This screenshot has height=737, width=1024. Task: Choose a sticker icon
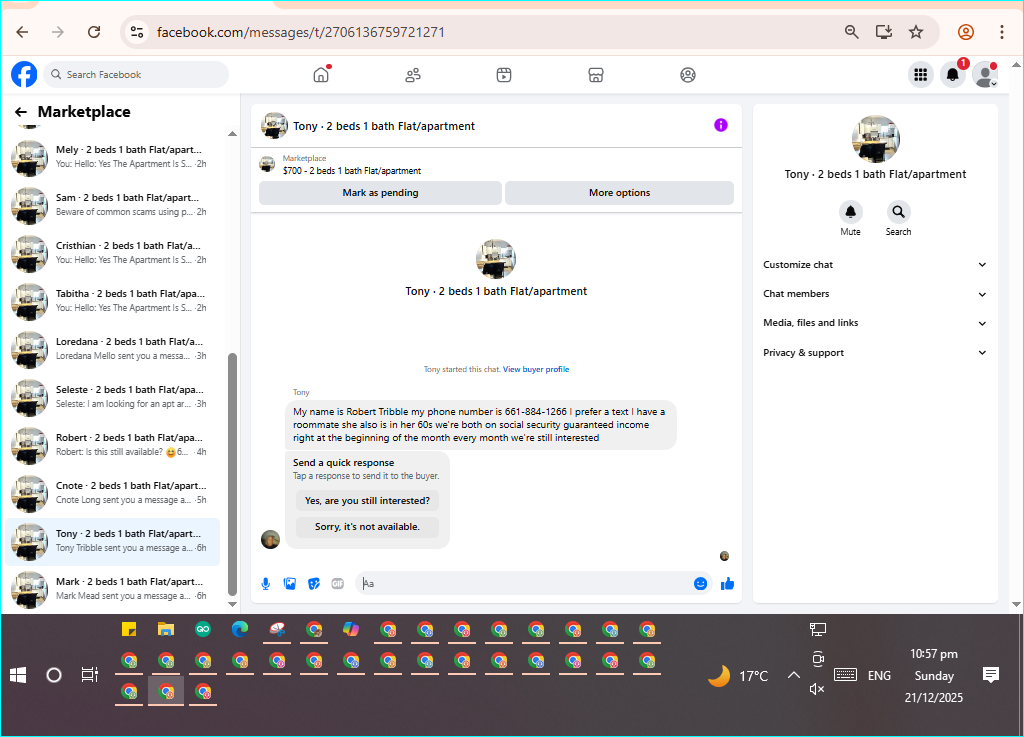[x=314, y=584]
